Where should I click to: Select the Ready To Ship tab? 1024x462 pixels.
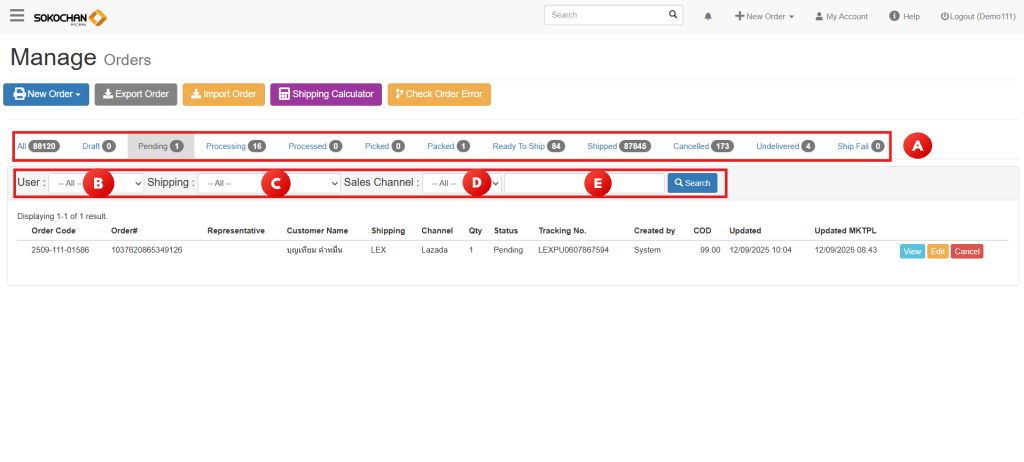(528, 146)
